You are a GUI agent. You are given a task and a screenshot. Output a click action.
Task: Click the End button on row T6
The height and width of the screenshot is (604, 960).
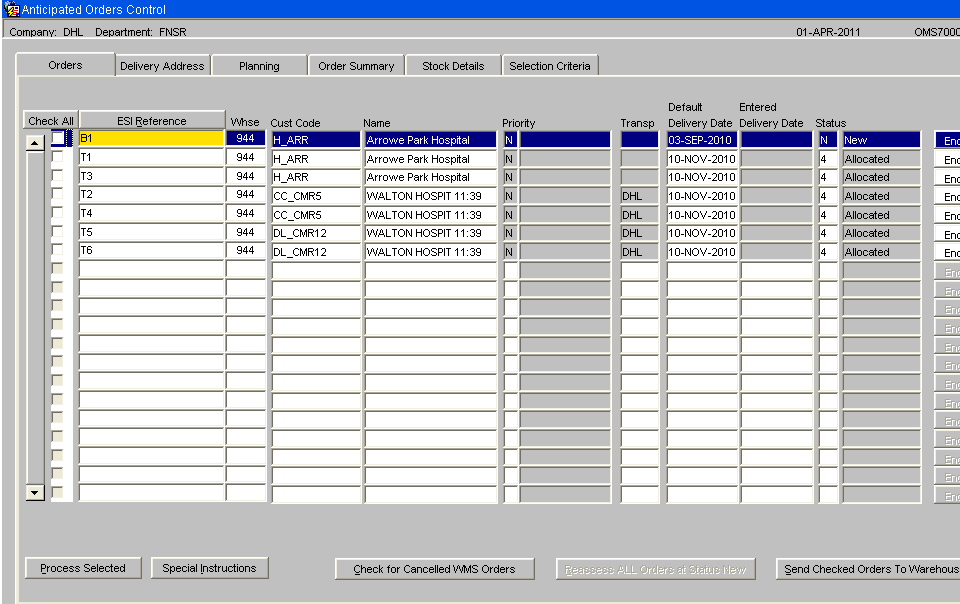(x=948, y=252)
